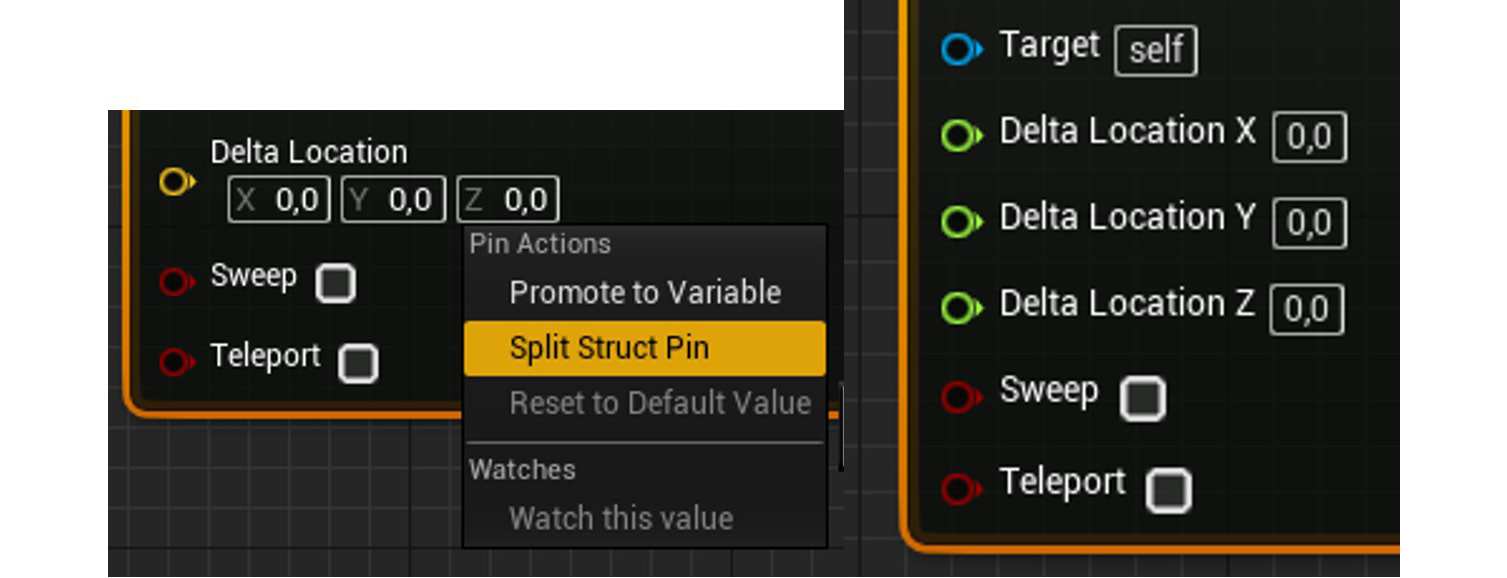Toggle the Teleport checkbox on right node
The image size is (1507, 578).
1169,489
